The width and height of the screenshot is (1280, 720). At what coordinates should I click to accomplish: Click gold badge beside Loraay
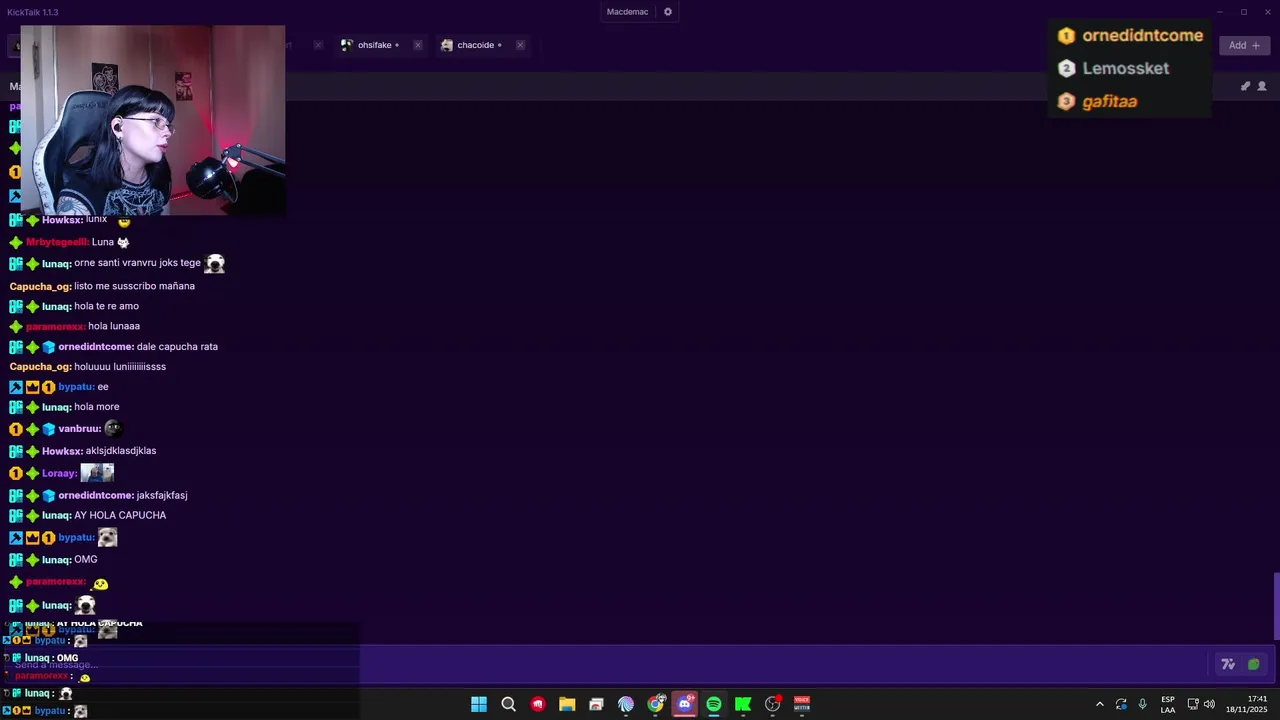coord(16,473)
